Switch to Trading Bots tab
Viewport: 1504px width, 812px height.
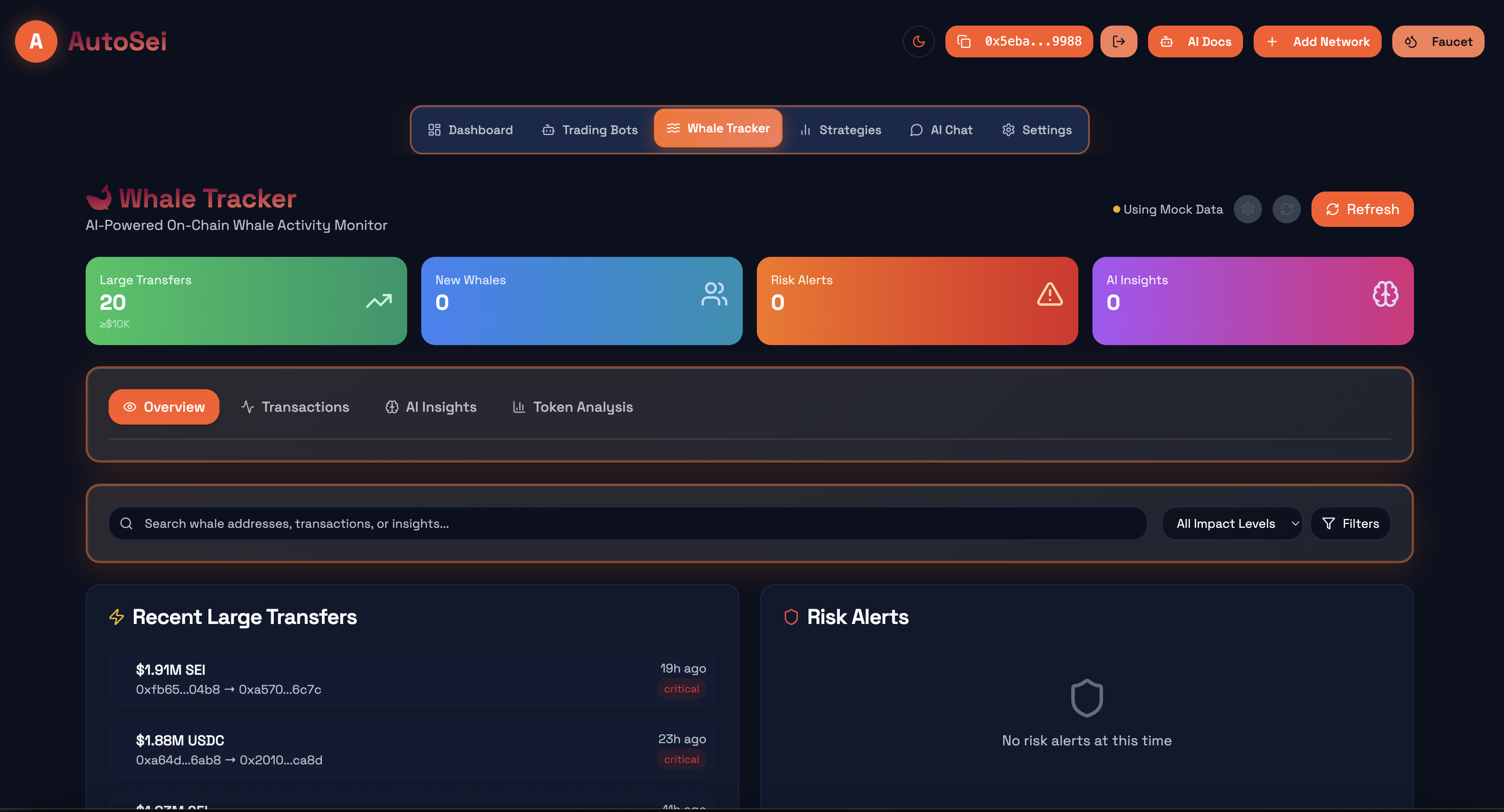[x=590, y=130]
